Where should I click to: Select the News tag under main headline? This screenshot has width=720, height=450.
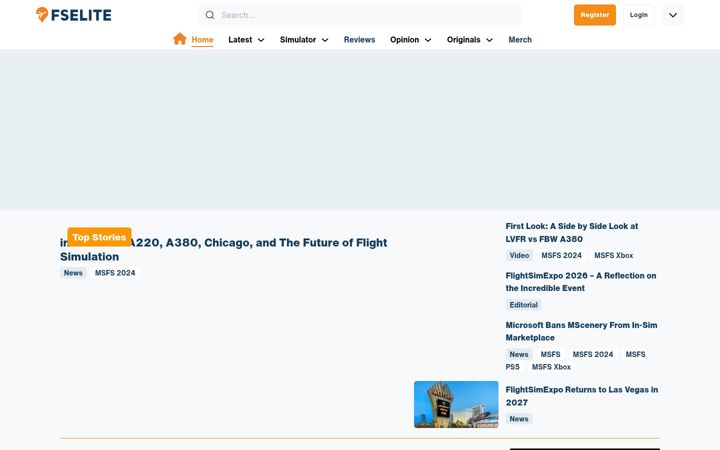point(73,273)
